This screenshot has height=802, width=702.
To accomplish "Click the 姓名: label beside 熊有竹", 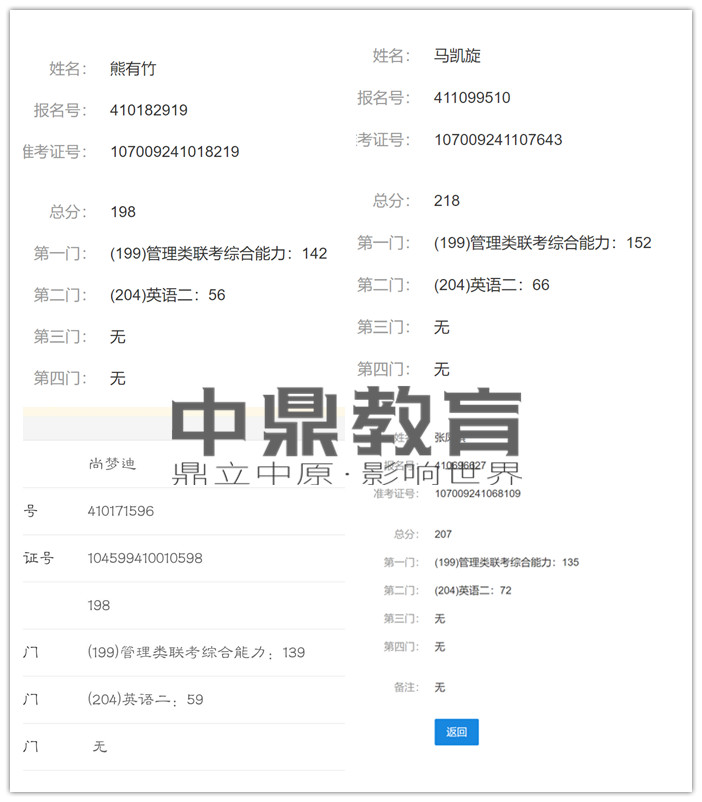I will pyautogui.click(x=68, y=69).
